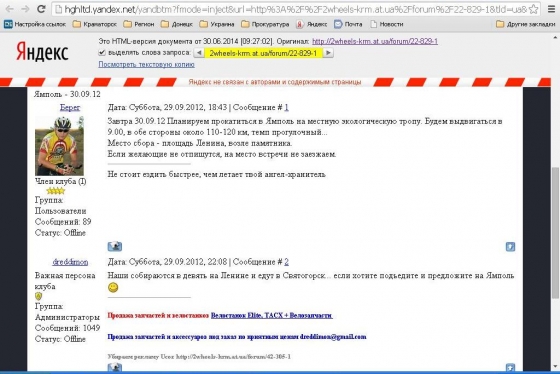
Task: Open the Новости bookmark
Action: point(386,24)
